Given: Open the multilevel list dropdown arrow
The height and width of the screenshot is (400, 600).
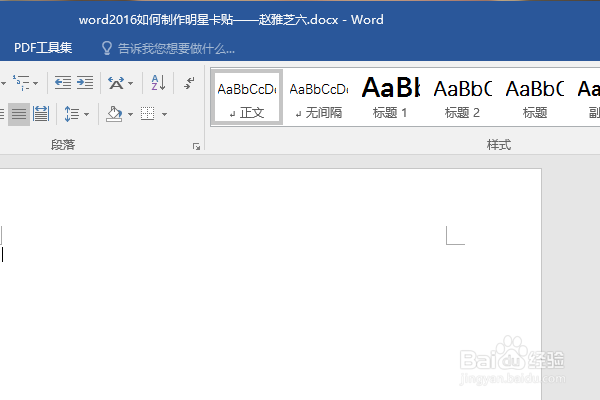Looking at the screenshot, I should 36,83.
